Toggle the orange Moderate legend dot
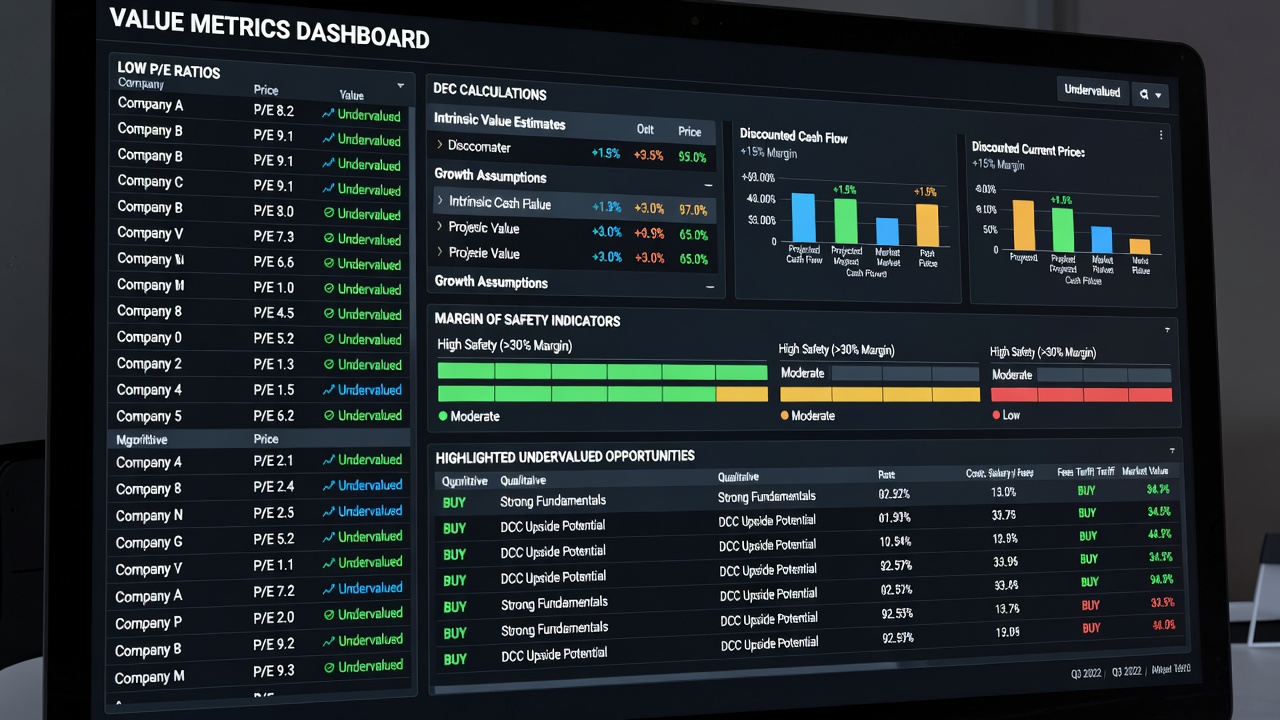 coord(784,415)
